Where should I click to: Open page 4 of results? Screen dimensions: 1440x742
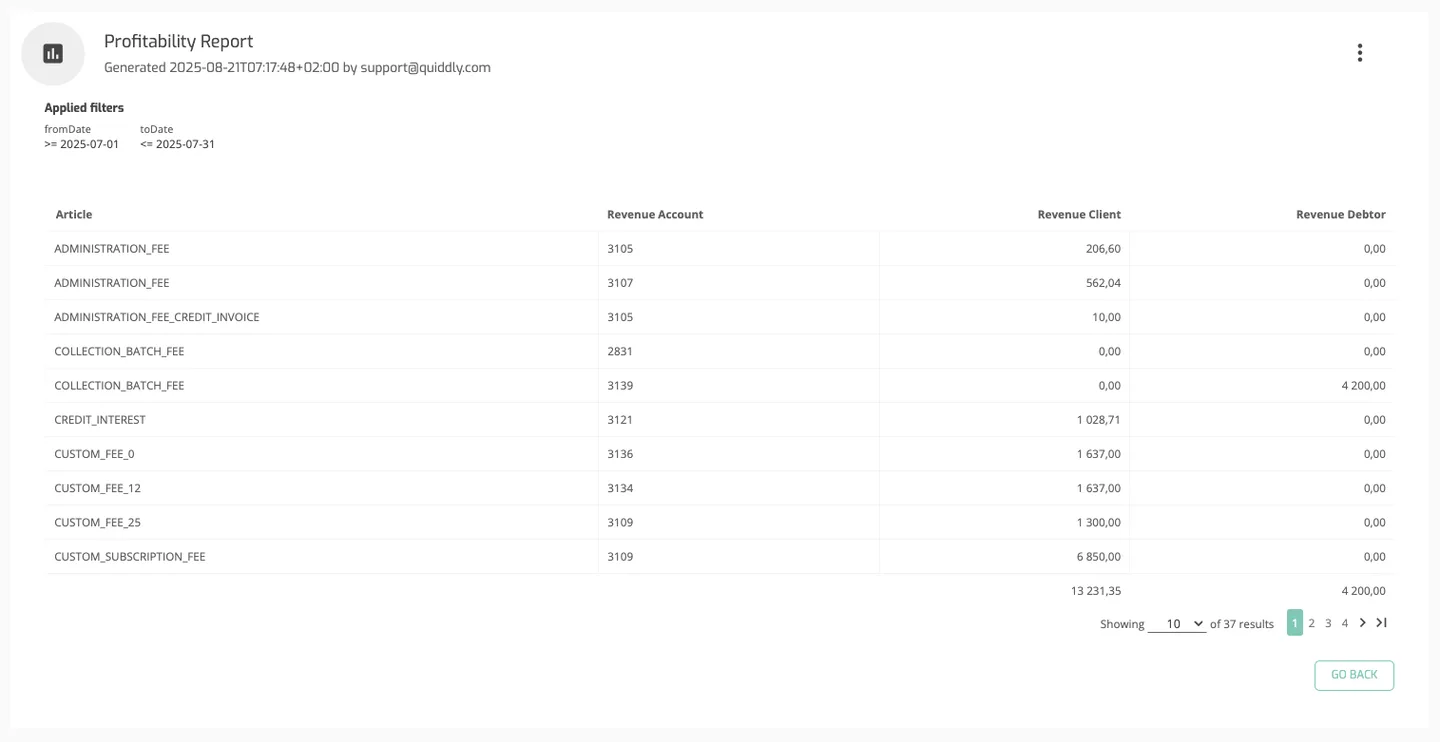1345,623
